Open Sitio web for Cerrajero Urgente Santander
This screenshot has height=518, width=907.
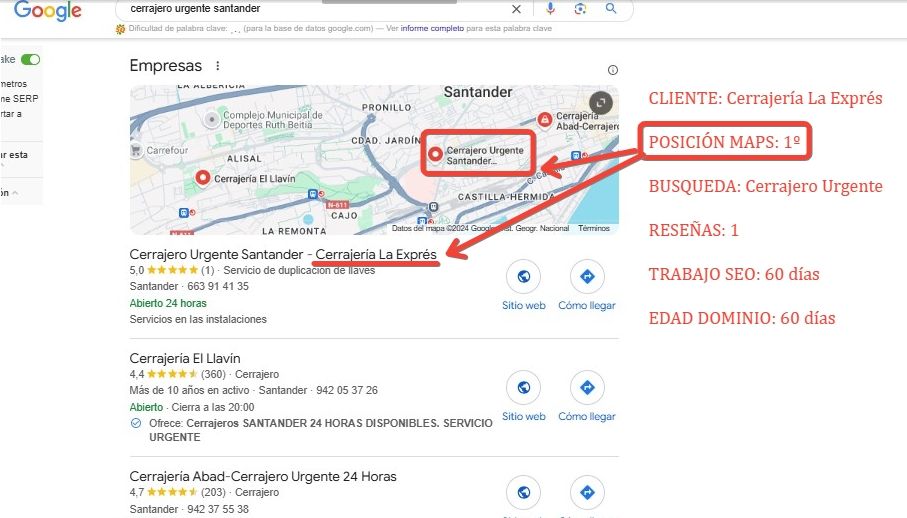[523, 286]
